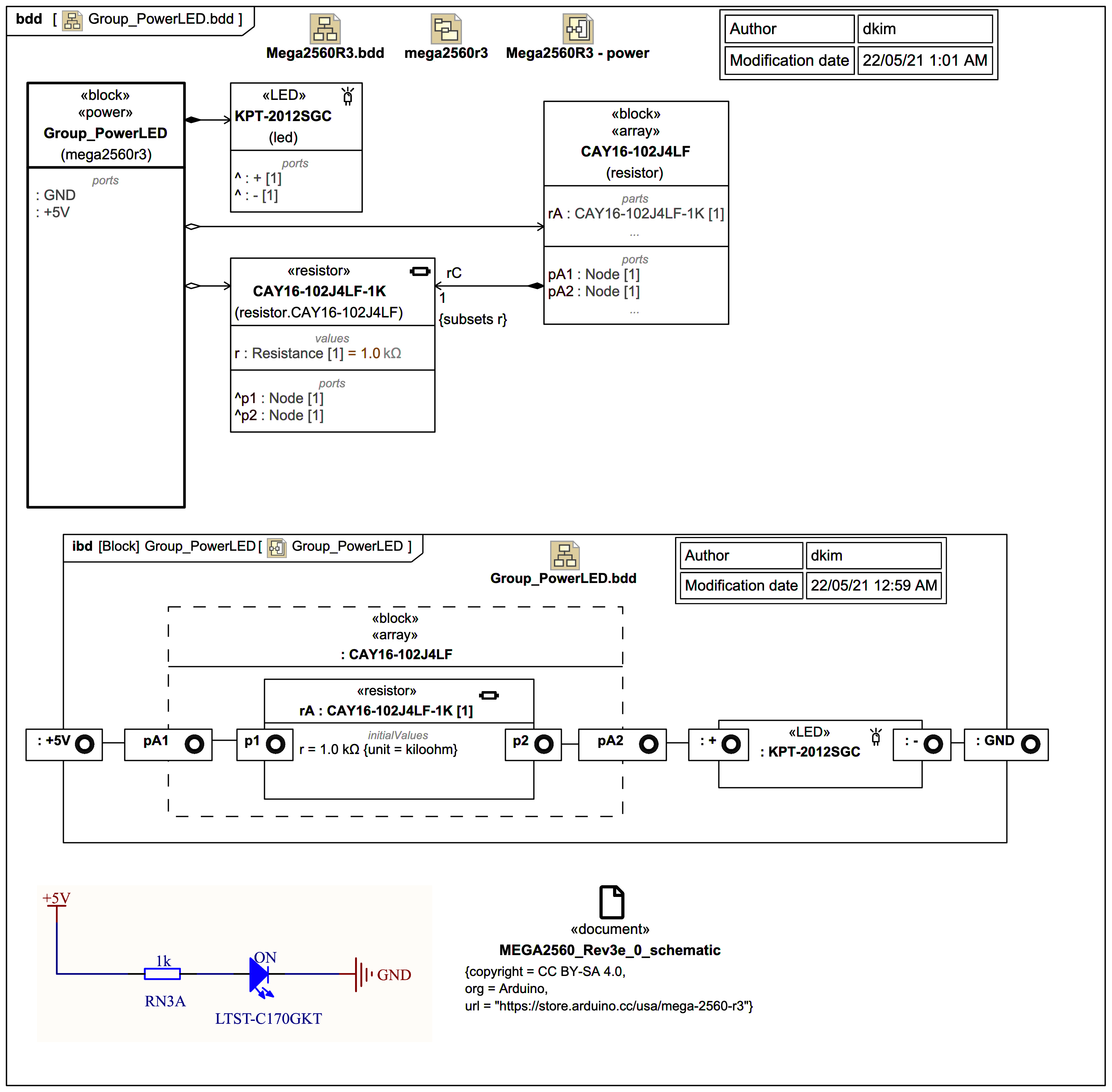Open the Mega2560R3.bdd diagram link icon
This screenshot has height=1092, width=1112.
(325, 29)
